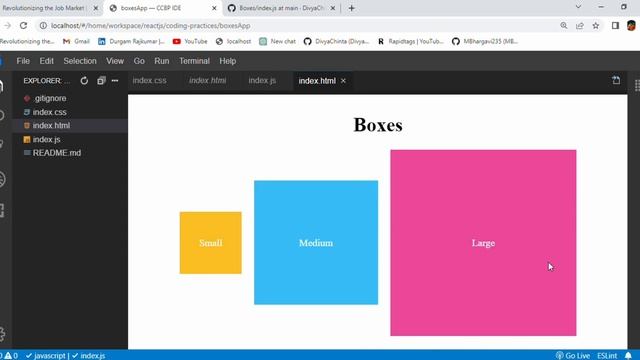Open the View menu

click(115, 61)
